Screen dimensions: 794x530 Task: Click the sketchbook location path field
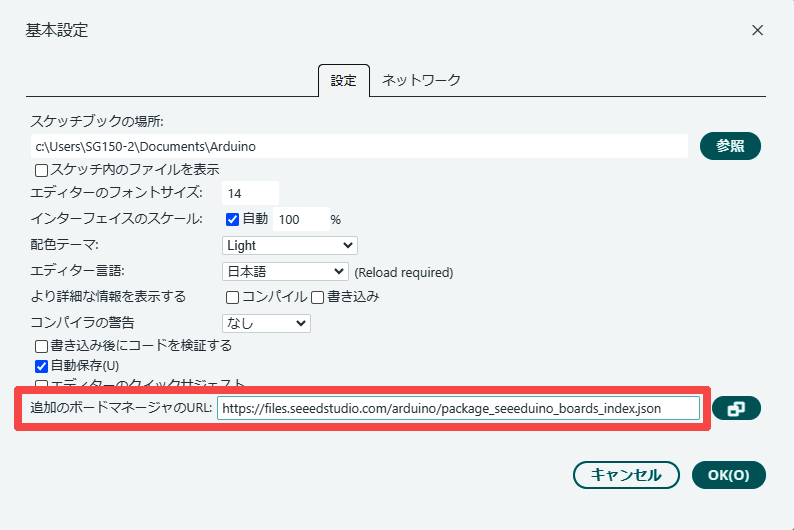pos(360,146)
